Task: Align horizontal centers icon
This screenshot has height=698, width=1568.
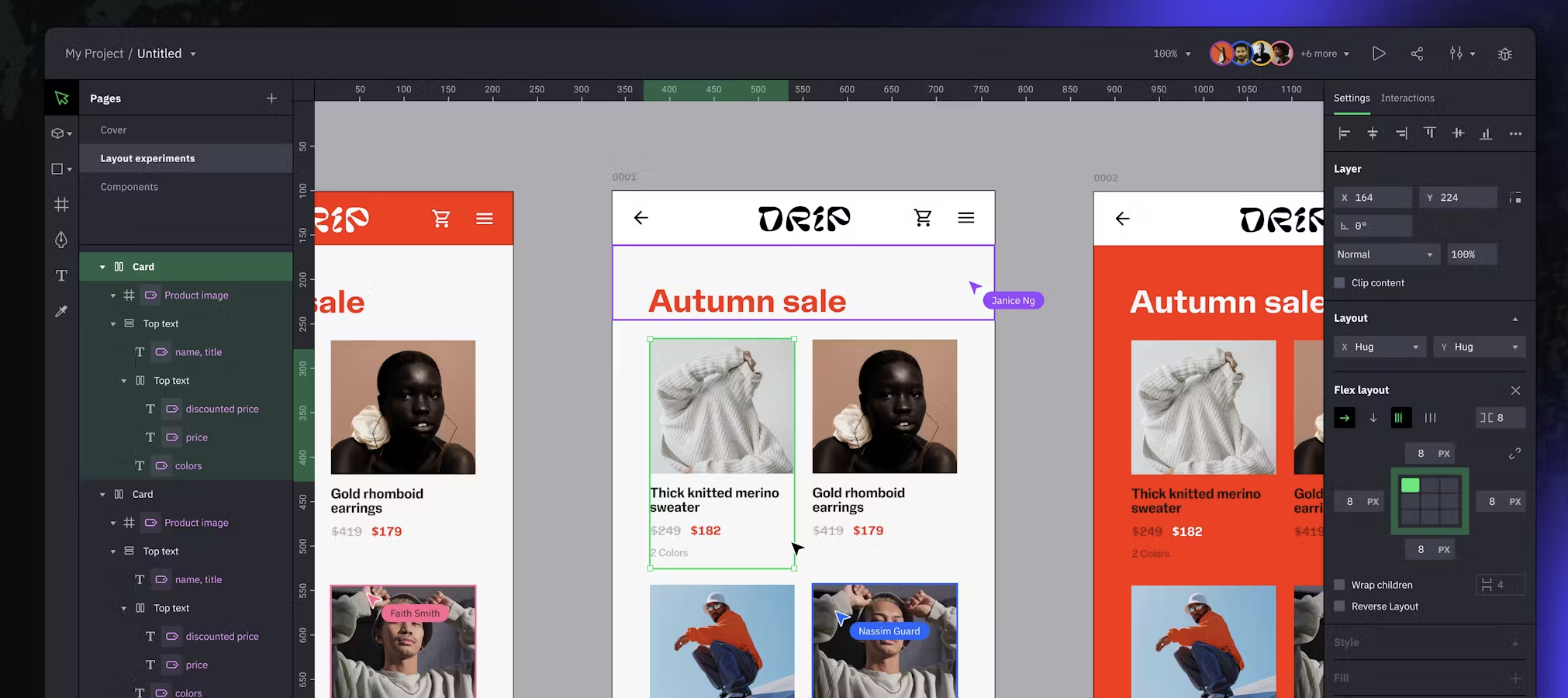Action: click(1373, 133)
